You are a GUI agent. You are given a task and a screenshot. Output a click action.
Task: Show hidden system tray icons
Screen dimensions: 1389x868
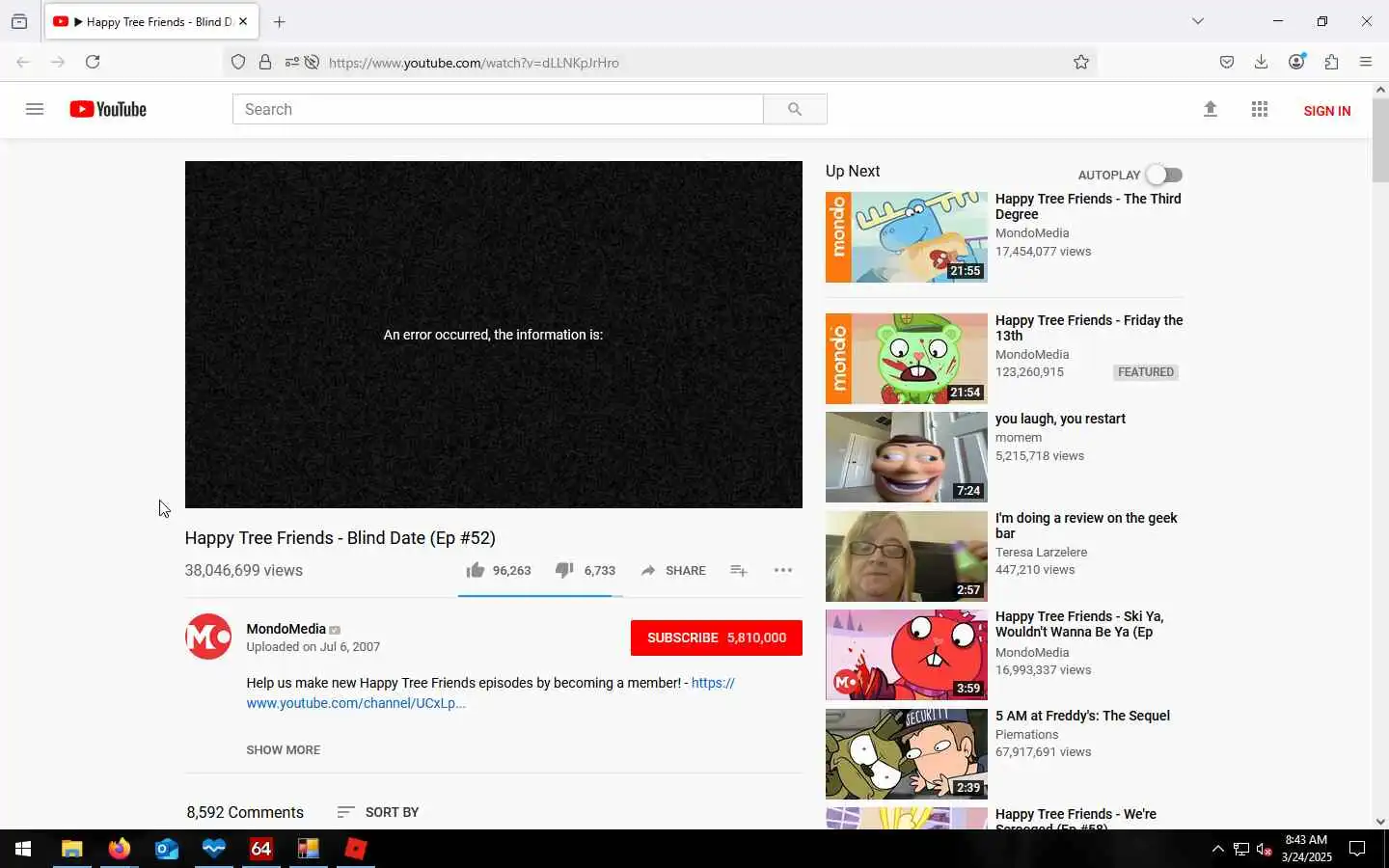point(1217,849)
